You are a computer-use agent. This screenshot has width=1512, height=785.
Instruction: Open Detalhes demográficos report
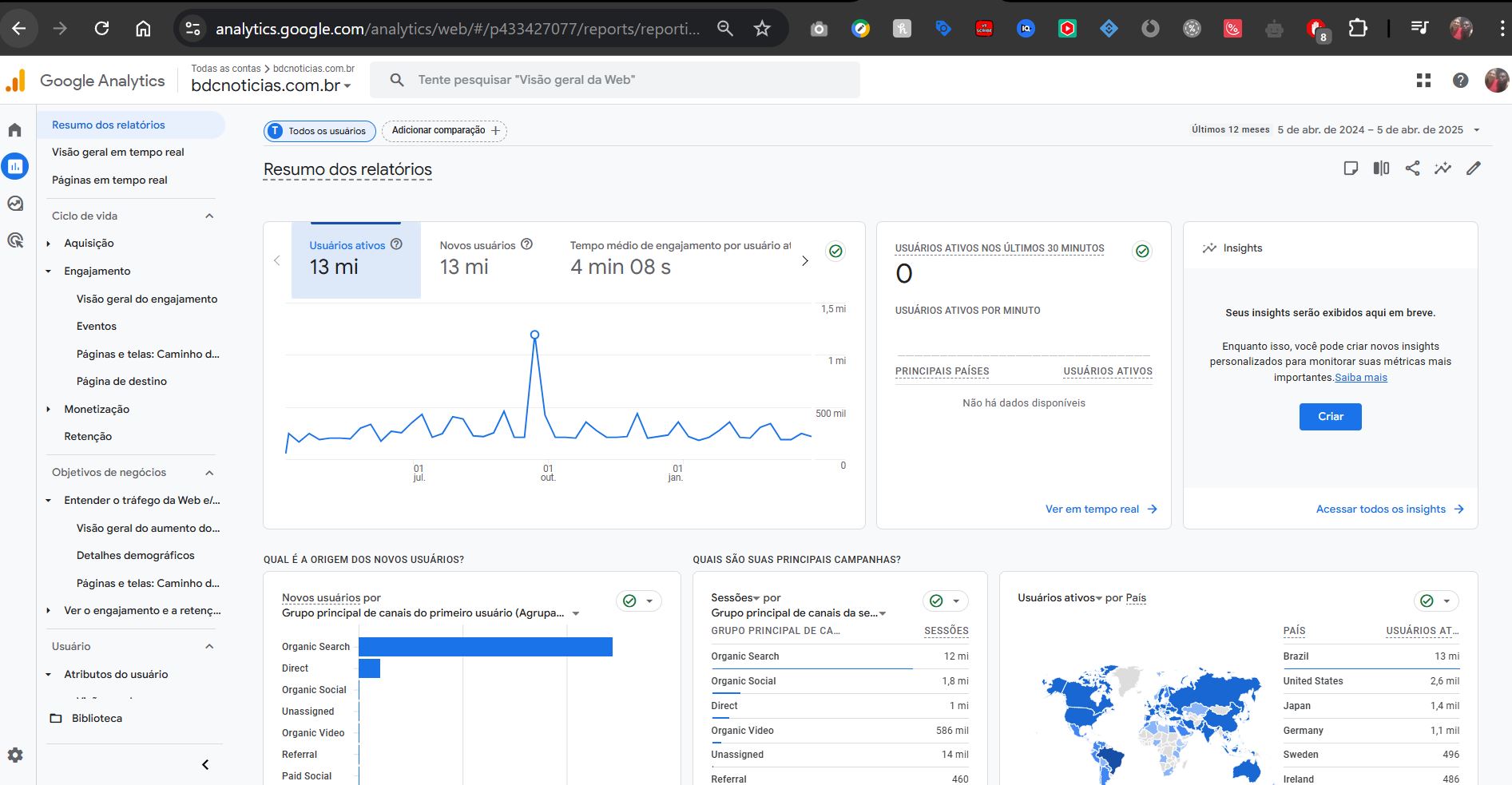point(135,555)
